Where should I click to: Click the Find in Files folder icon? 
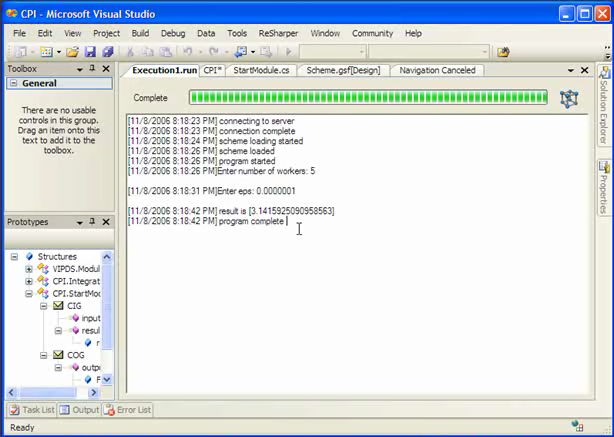(503, 52)
